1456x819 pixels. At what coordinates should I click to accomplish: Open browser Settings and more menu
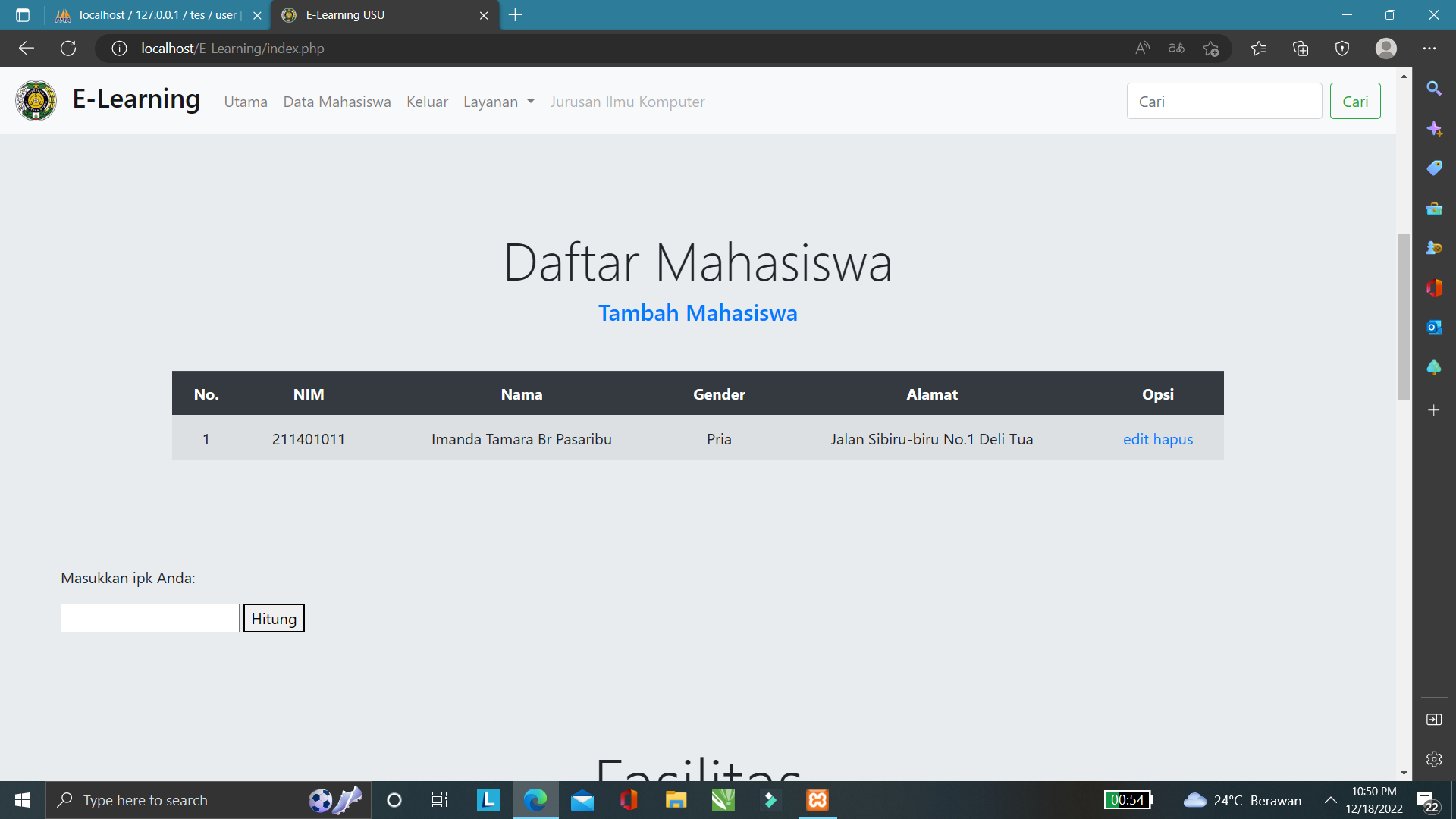pyautogui.click(x=1429, y=49)
